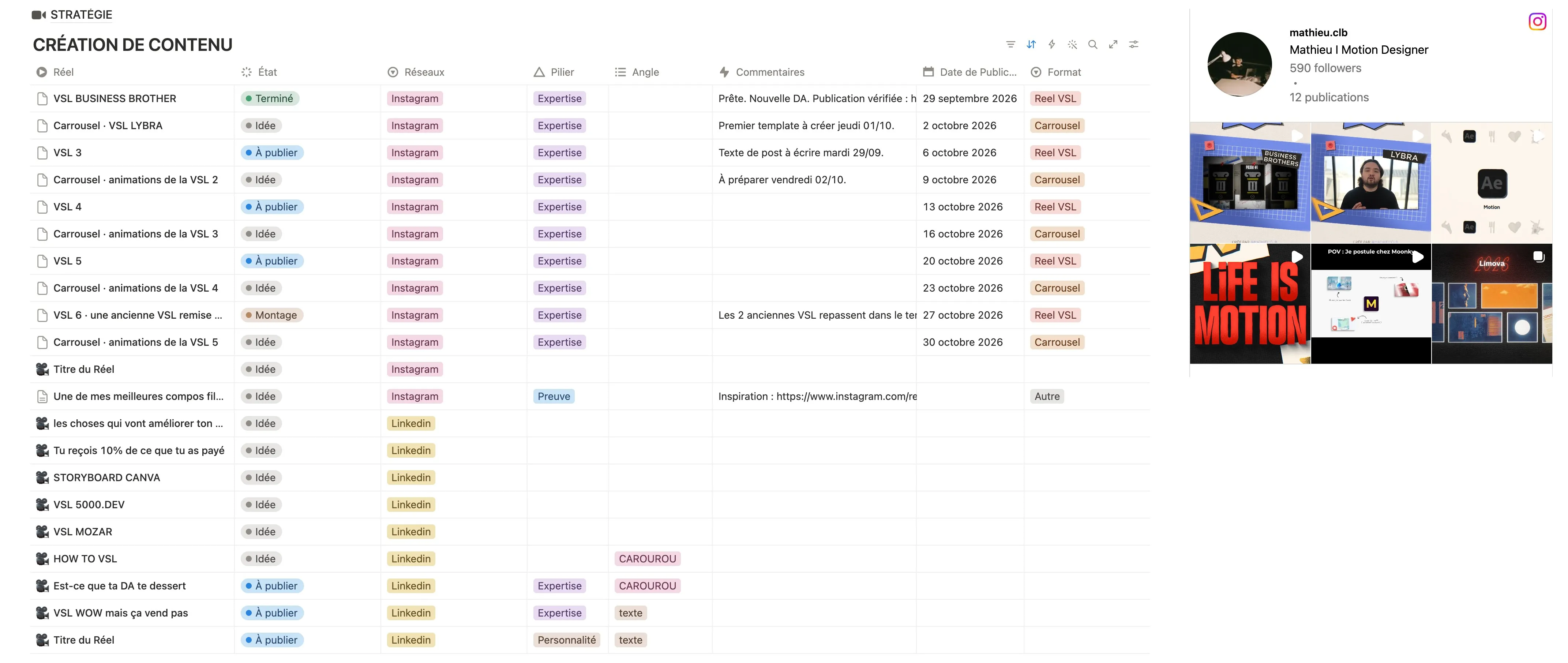Open the mathieu.clb Instagram username link
The height and width of the screenshot is (663, 1568).
click(x=1318, y=32)
